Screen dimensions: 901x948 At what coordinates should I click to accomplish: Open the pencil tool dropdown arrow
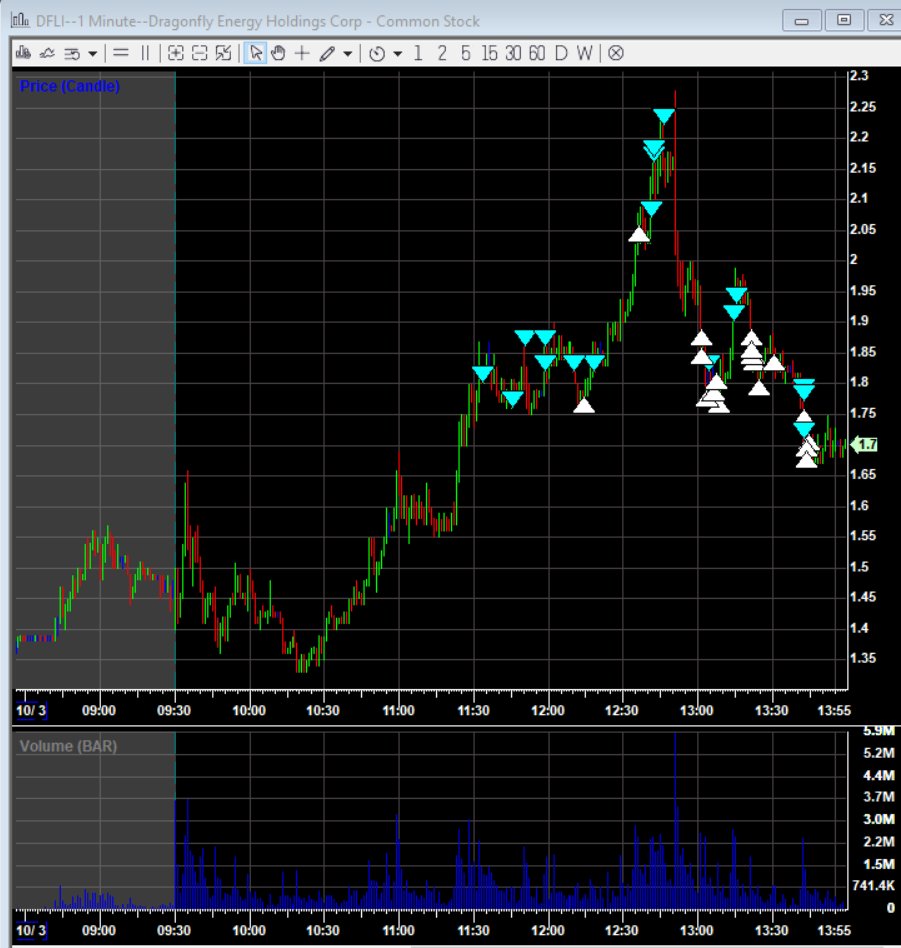(348, 54)
